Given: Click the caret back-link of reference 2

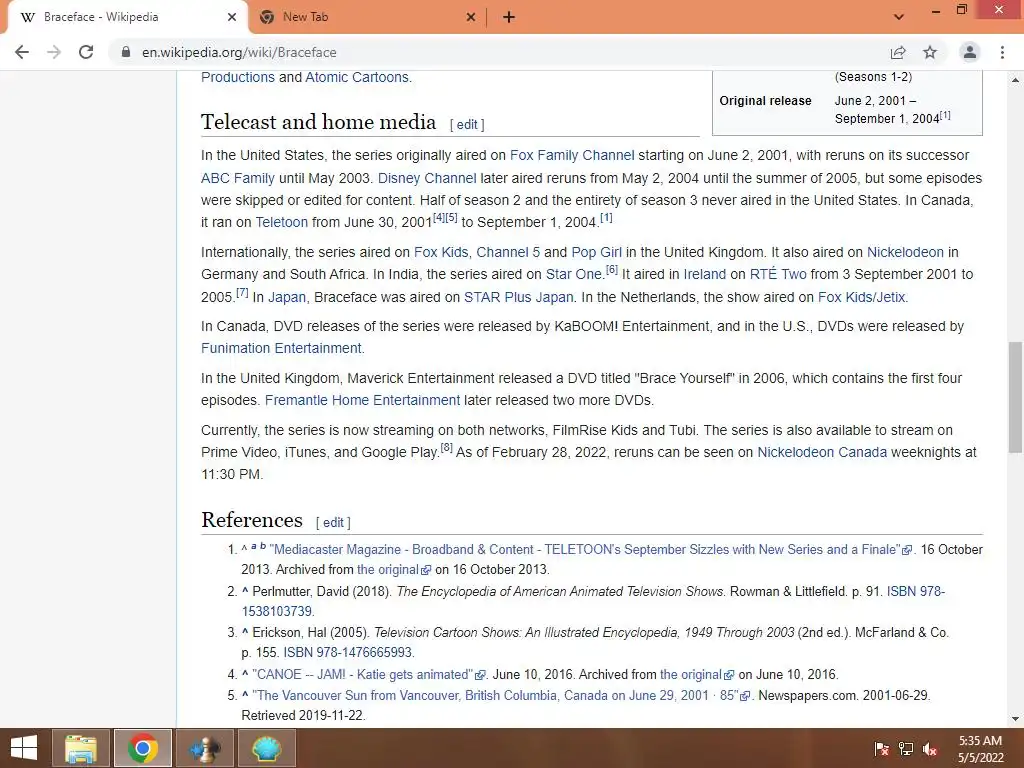Looking at the screenshot, I should click(x=245, y=591).
